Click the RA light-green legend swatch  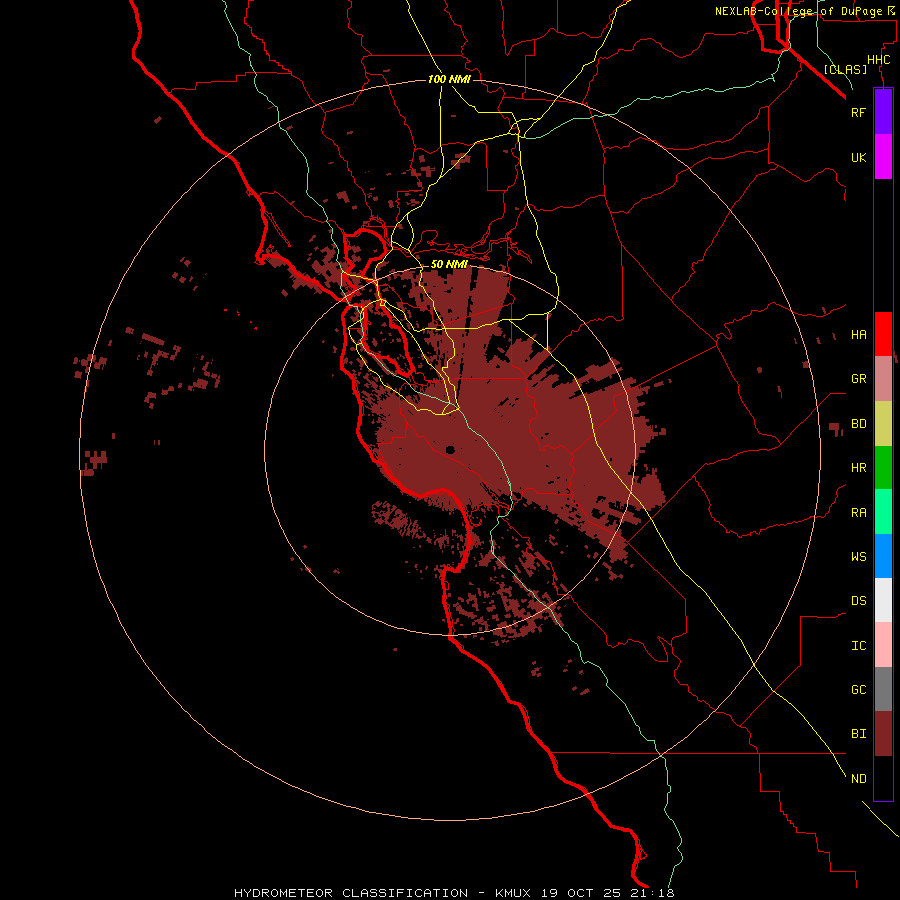point(883,512)
